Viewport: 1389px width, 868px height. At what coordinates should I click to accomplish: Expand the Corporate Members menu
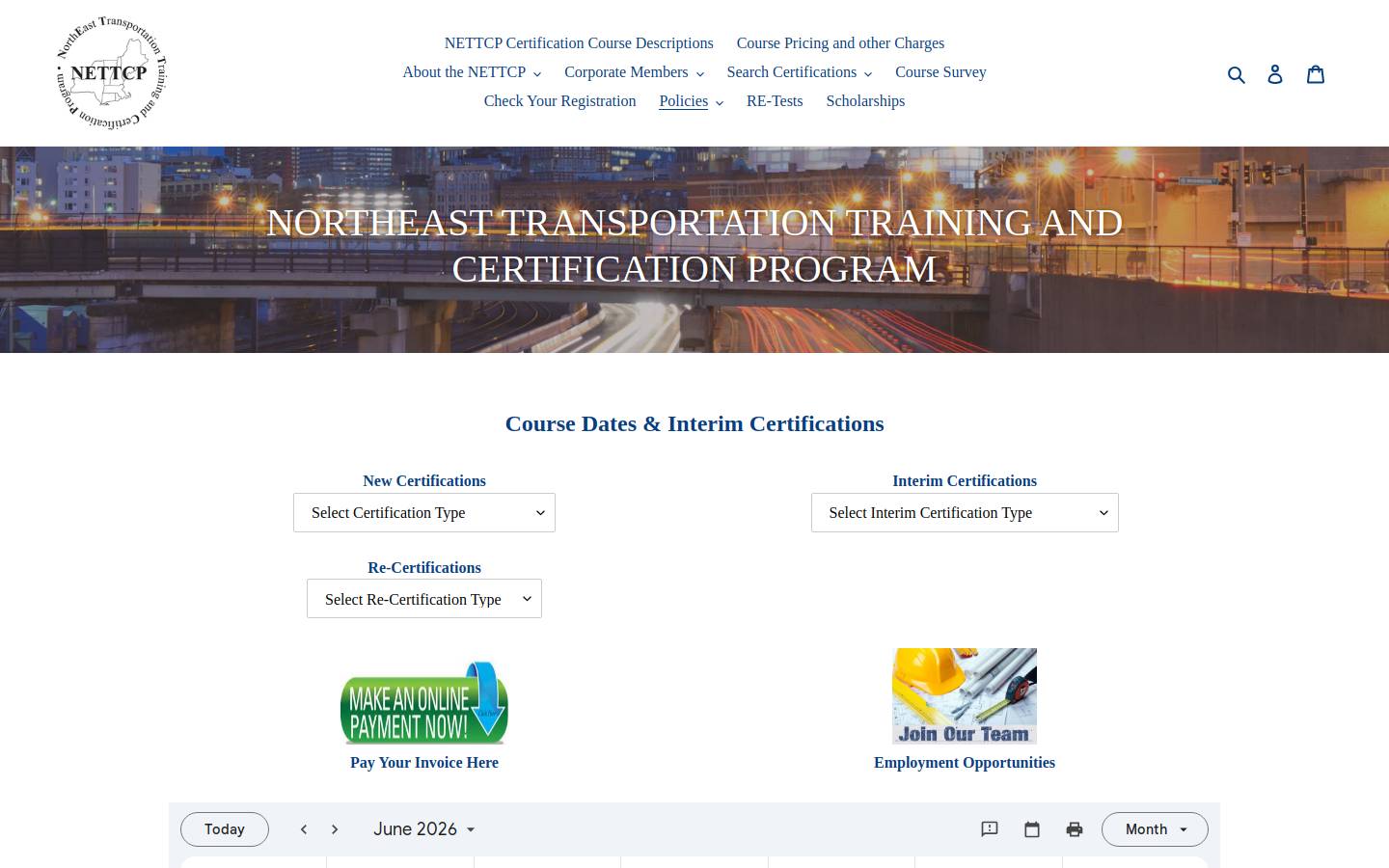click(634, 72)
